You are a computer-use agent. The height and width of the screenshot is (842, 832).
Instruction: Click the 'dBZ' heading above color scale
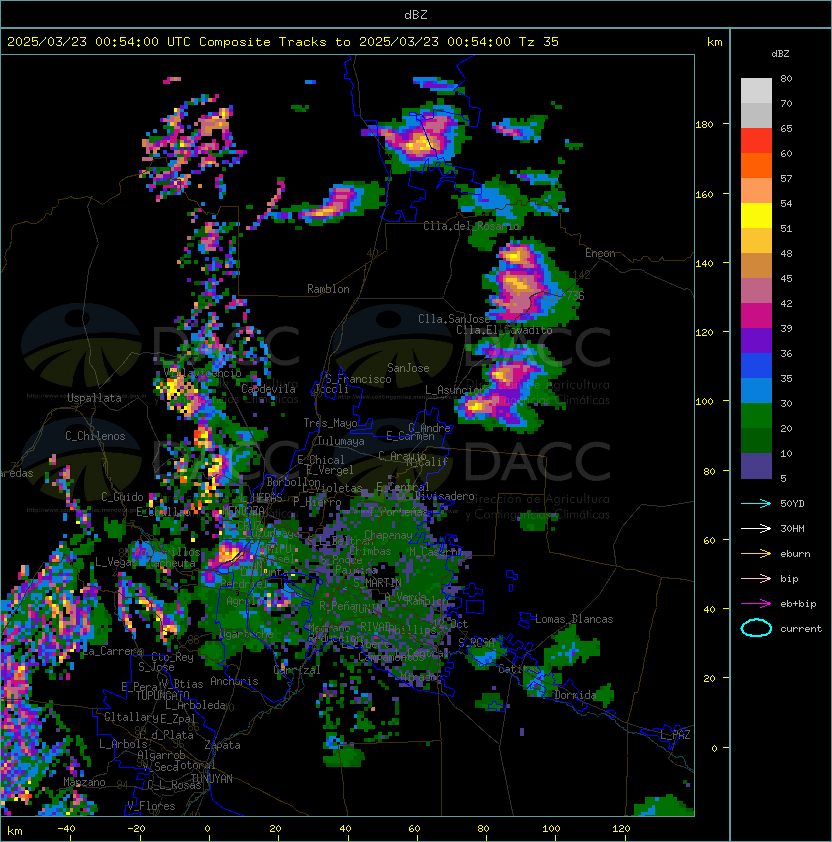pos(780,54)
